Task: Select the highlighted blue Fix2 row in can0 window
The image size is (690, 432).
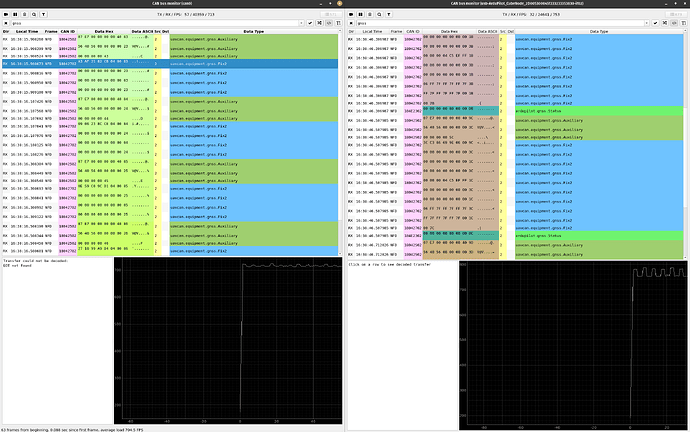Action: pyautogui.click(x=170, y=64)
